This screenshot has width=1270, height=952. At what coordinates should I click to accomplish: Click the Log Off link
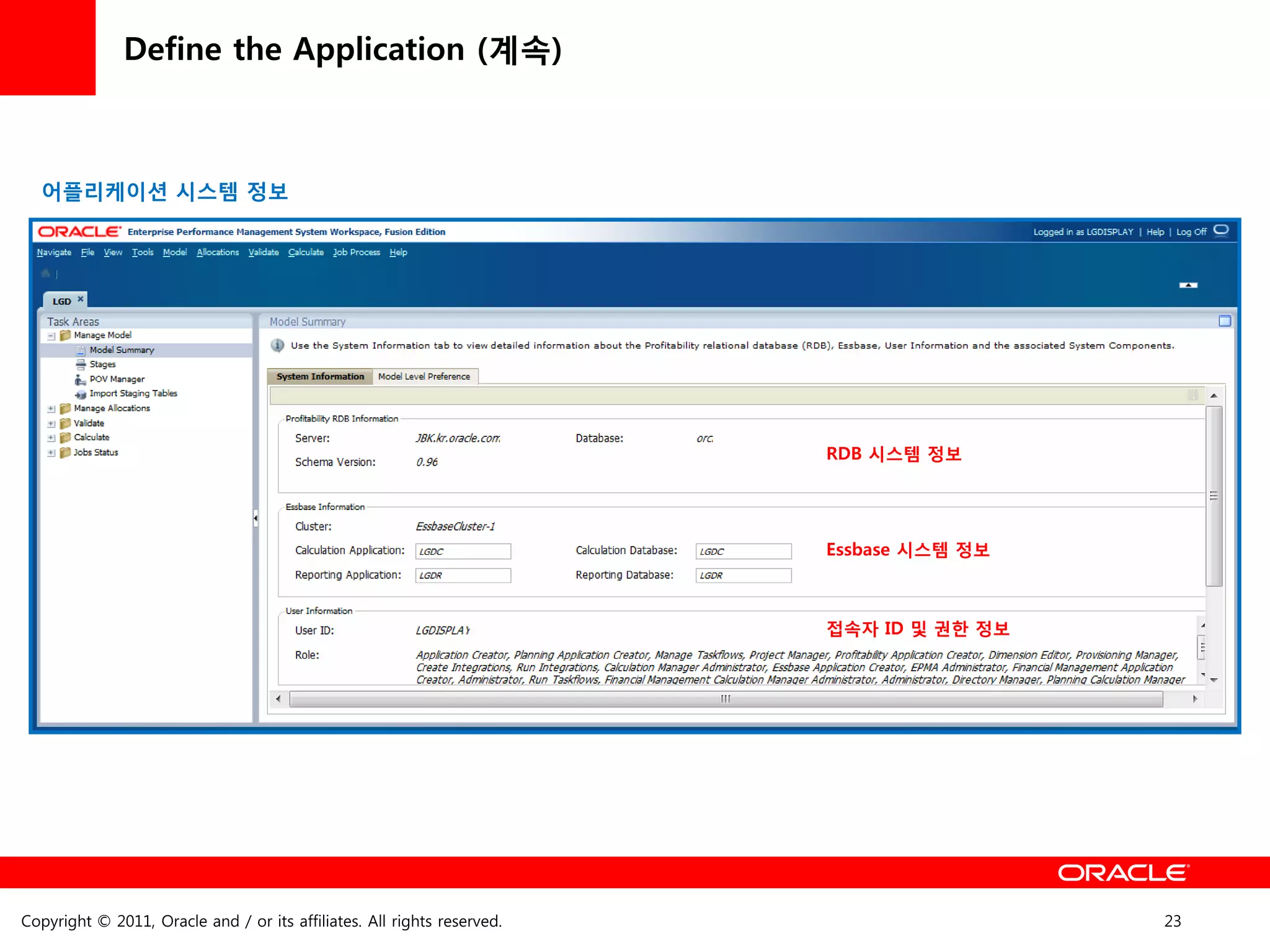(x=1191, y=232)
